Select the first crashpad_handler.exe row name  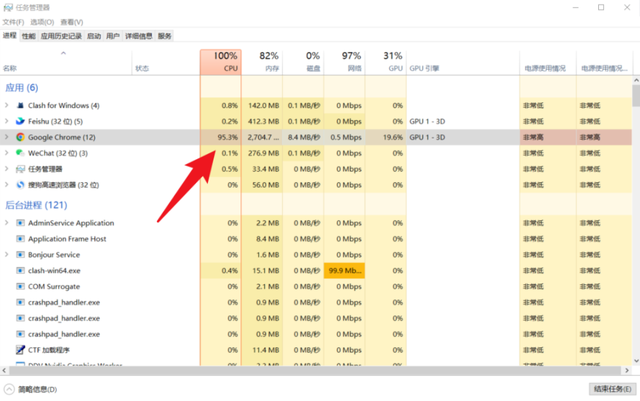click(64, 303)
